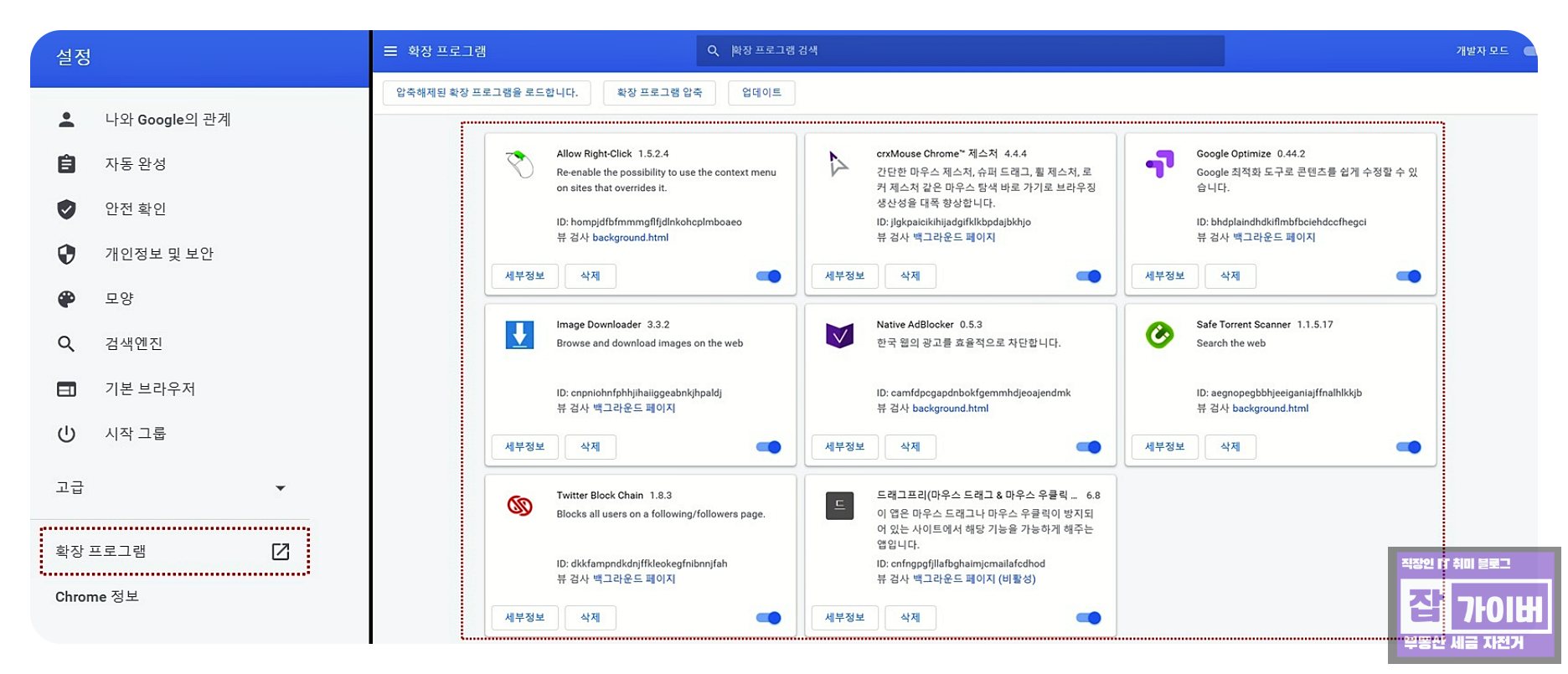Viewport: 1568px width, 674px height.
Task: Turn off the Image Downloader toggle
Action: pyautogui.click(x=768, y=447)
